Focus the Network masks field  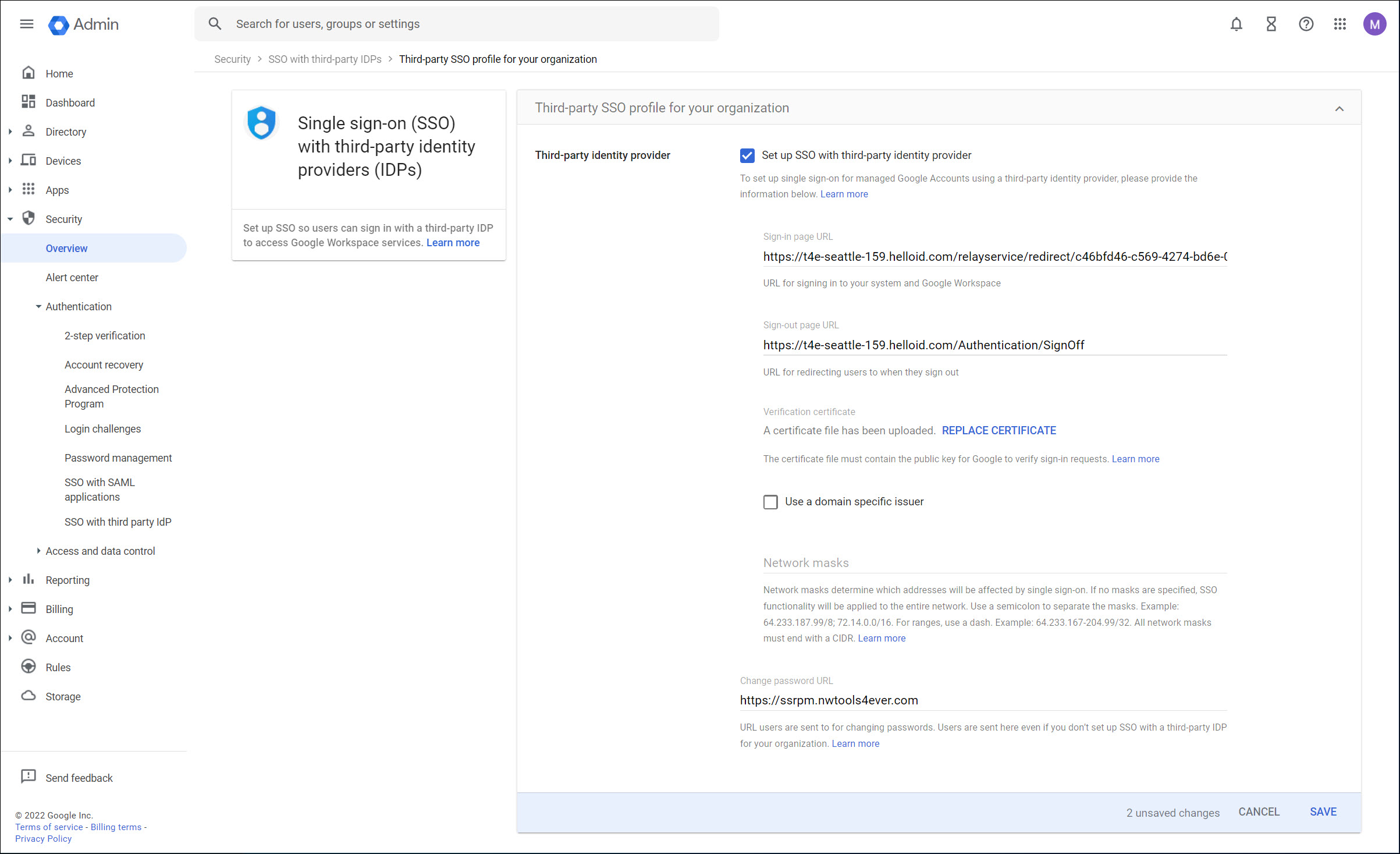coord(995,562)
